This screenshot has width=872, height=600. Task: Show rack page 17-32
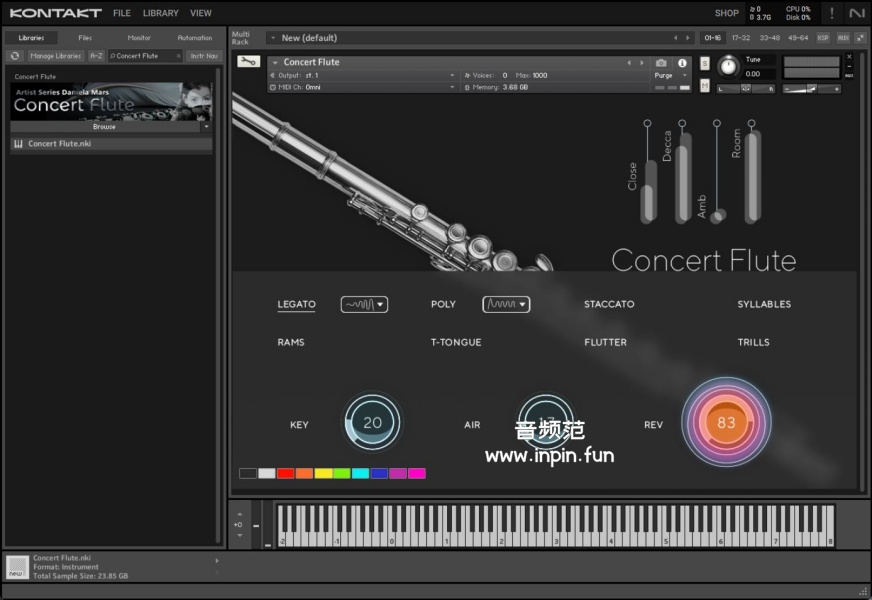tap(741, 38)
